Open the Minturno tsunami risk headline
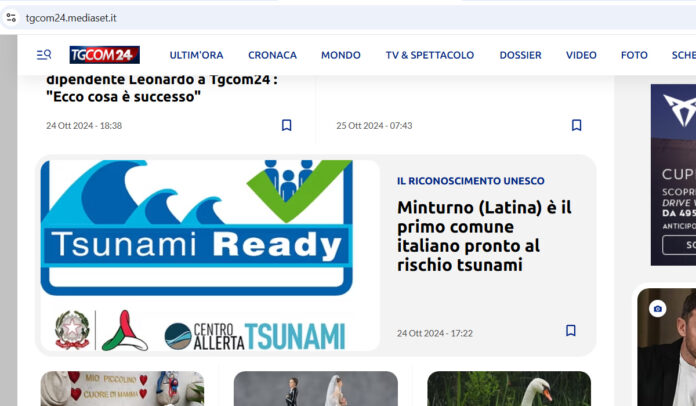Viewport: 696px width, 406px height. point(484,236)
